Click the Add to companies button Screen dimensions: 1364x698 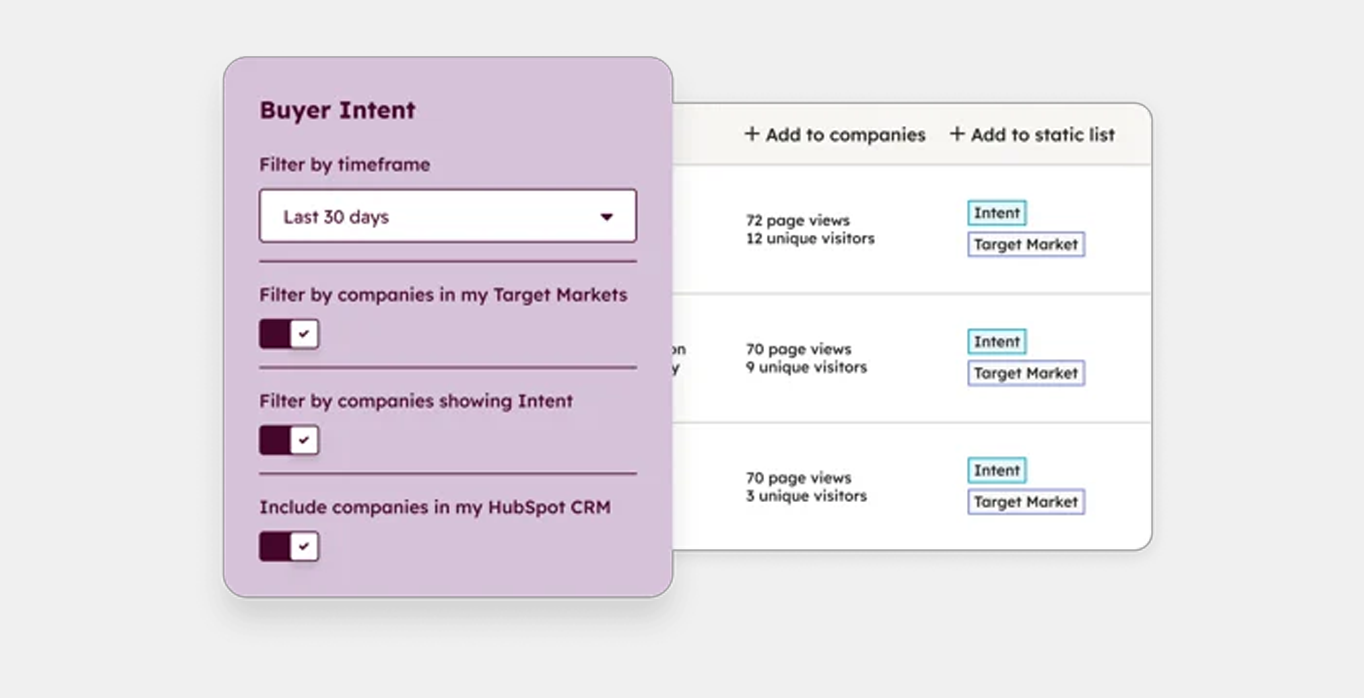835,134
